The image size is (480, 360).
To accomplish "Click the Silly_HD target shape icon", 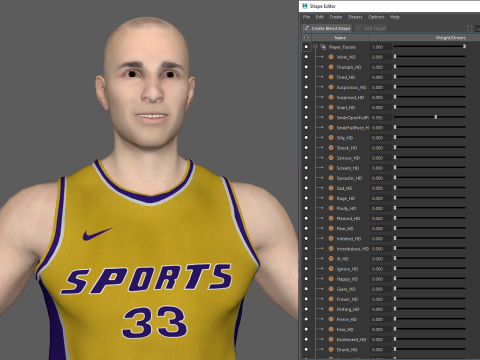I will (331, 138).
